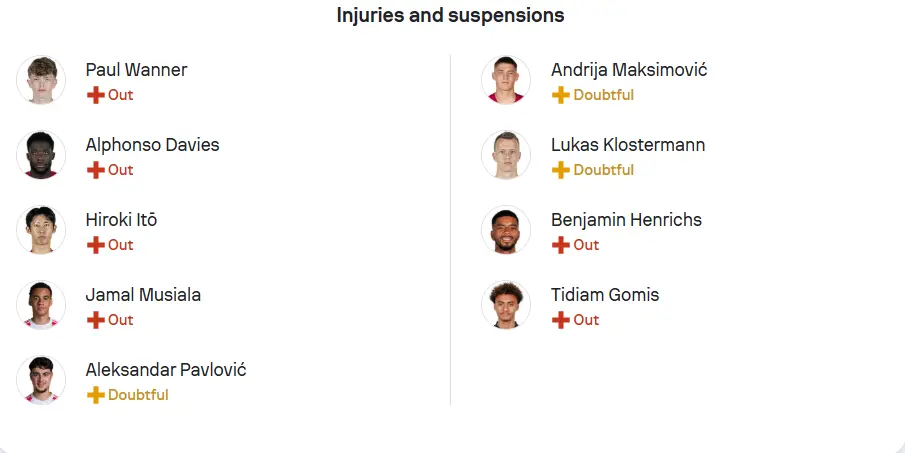Viewport: 905px width, 453px height.
Task: Click the red cross icon beside Hiroki Itō's Out status
Action: [96, 245]
